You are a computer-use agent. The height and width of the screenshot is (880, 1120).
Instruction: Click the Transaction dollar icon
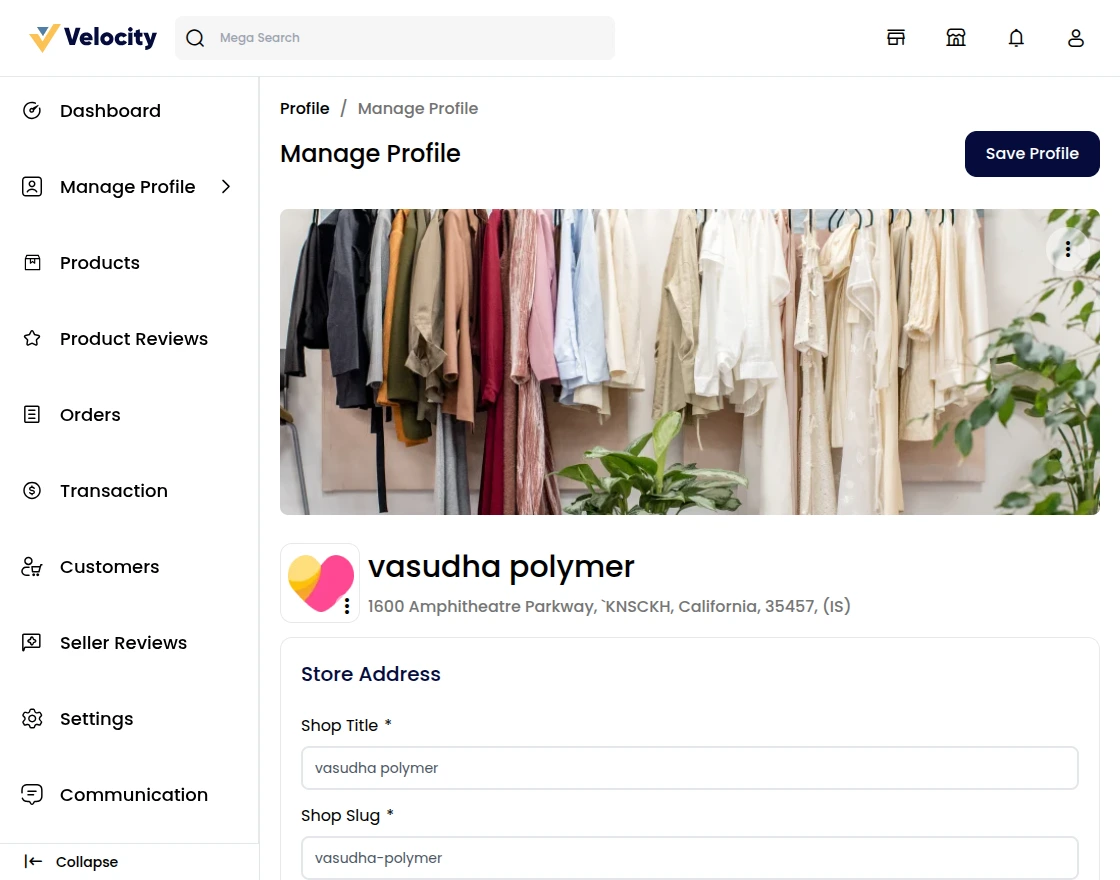[31, 490]
